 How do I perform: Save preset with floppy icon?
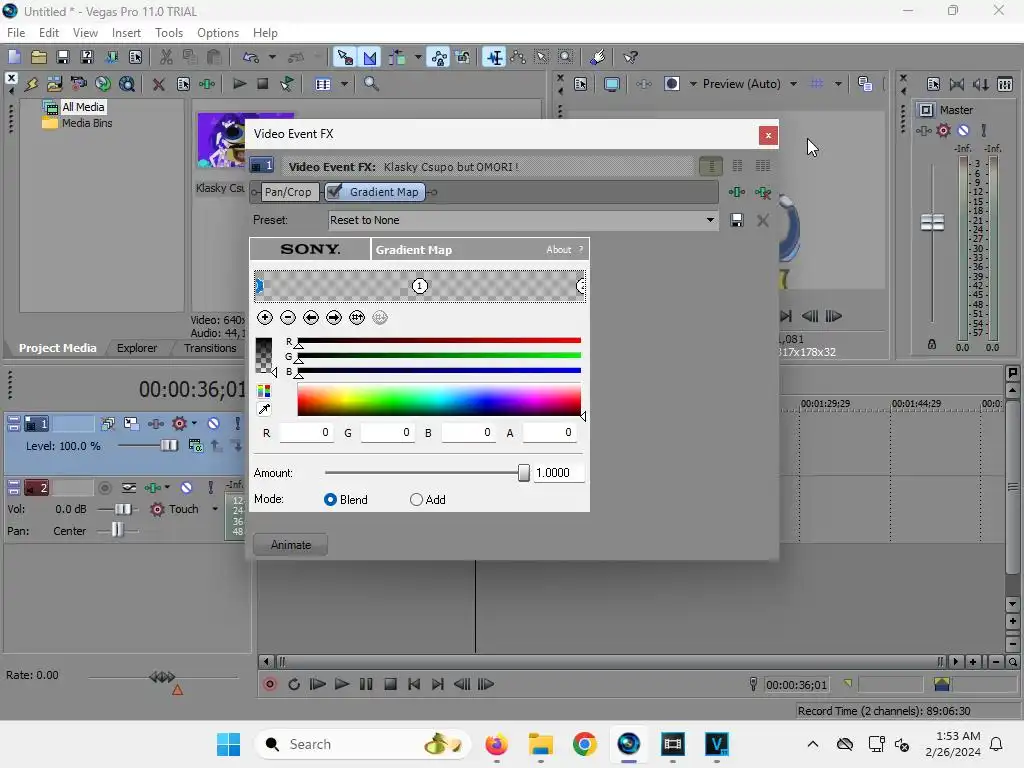737,221
